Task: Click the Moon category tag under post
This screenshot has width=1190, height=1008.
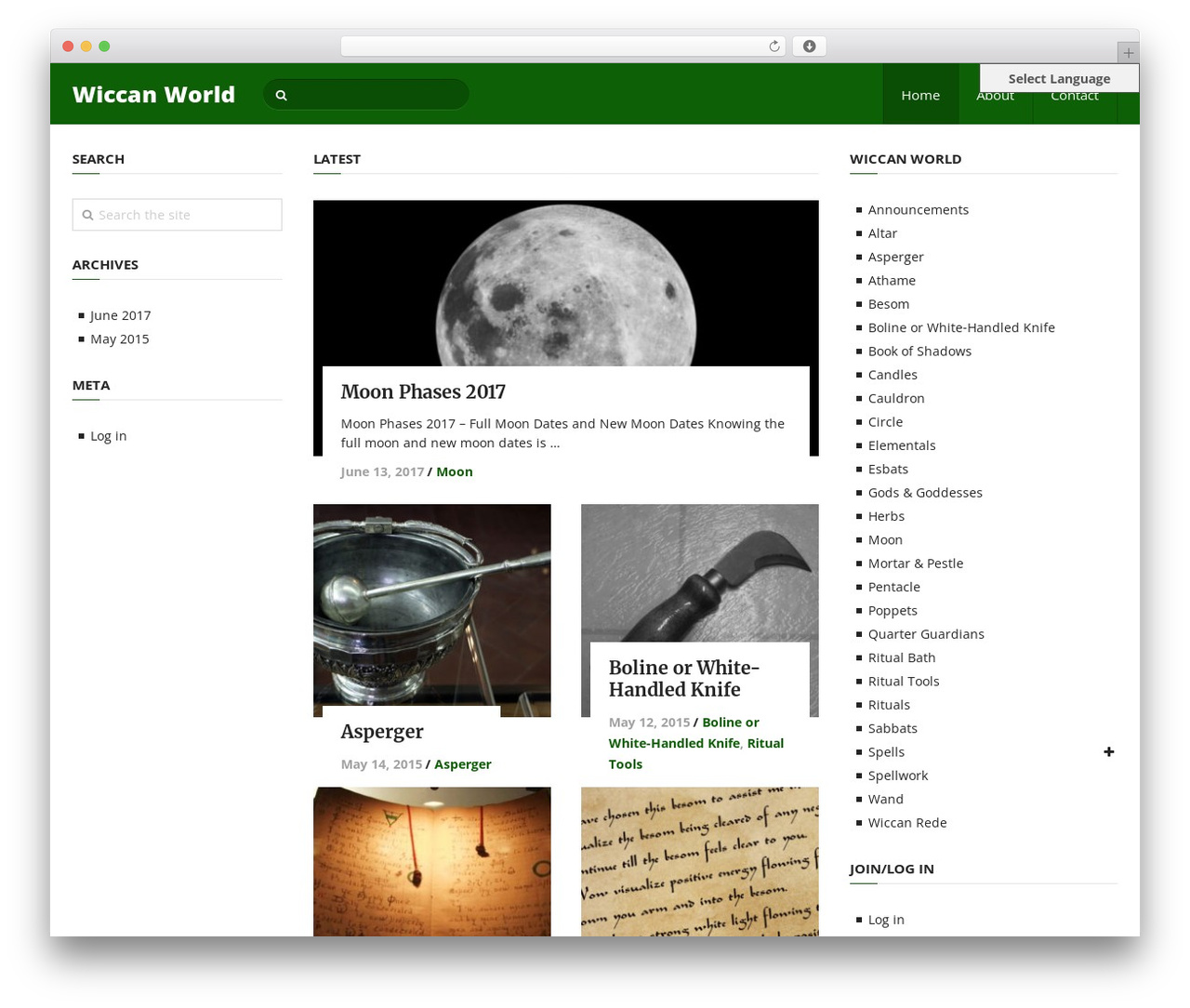Action: 454,471
